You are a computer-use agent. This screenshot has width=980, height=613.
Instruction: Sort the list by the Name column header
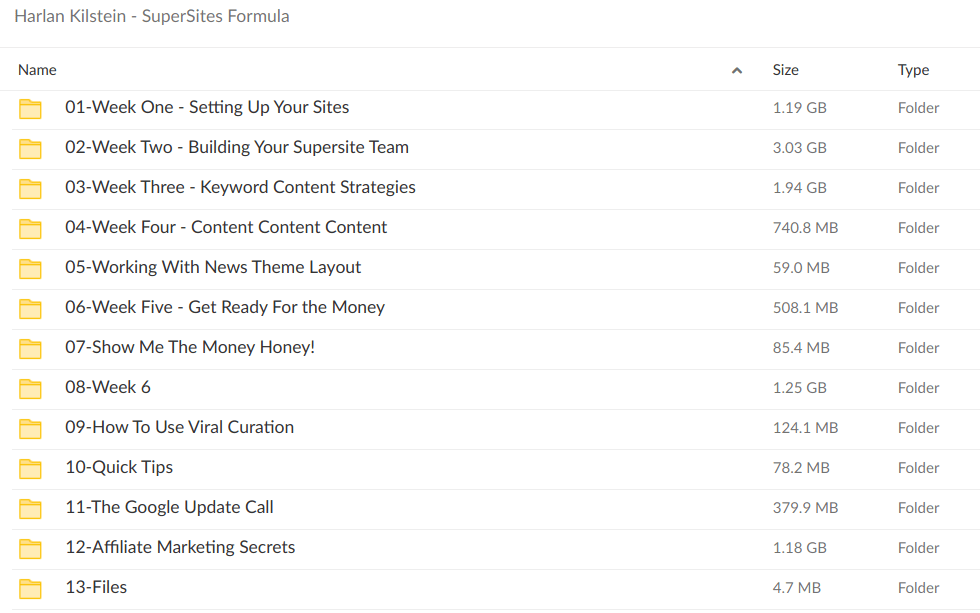pyautogui.click(x=38, y=70)
